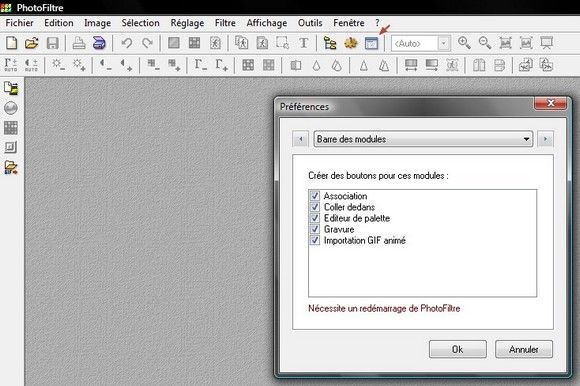Increase saturation with squares plus icon
The height and width of the screenshot is (386, 580).
coord(173,65)
